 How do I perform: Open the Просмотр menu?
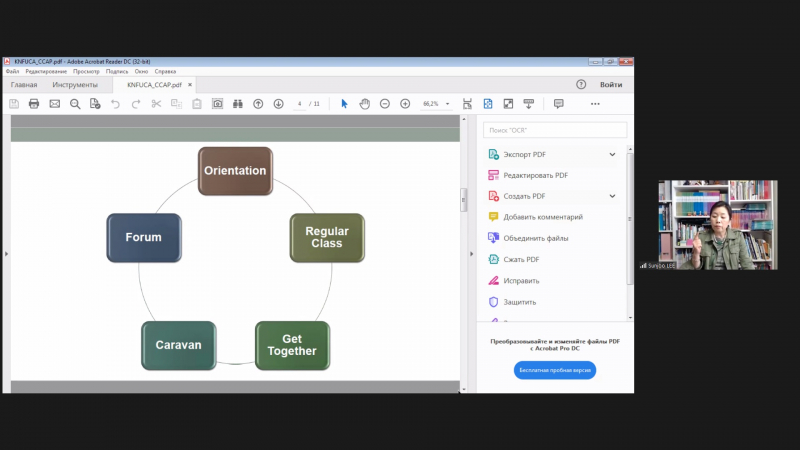(86, 72)
